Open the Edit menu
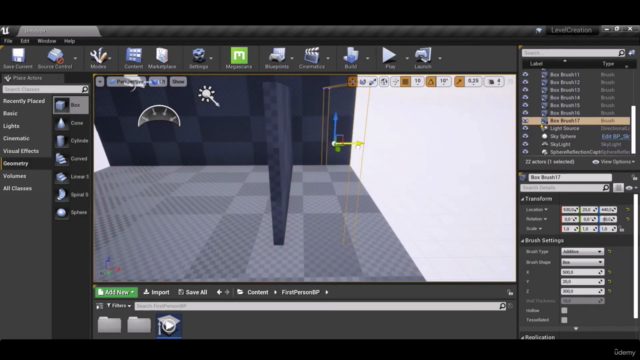Image resolution: width=640 pixels, height=360 pixels. (25, 41)
